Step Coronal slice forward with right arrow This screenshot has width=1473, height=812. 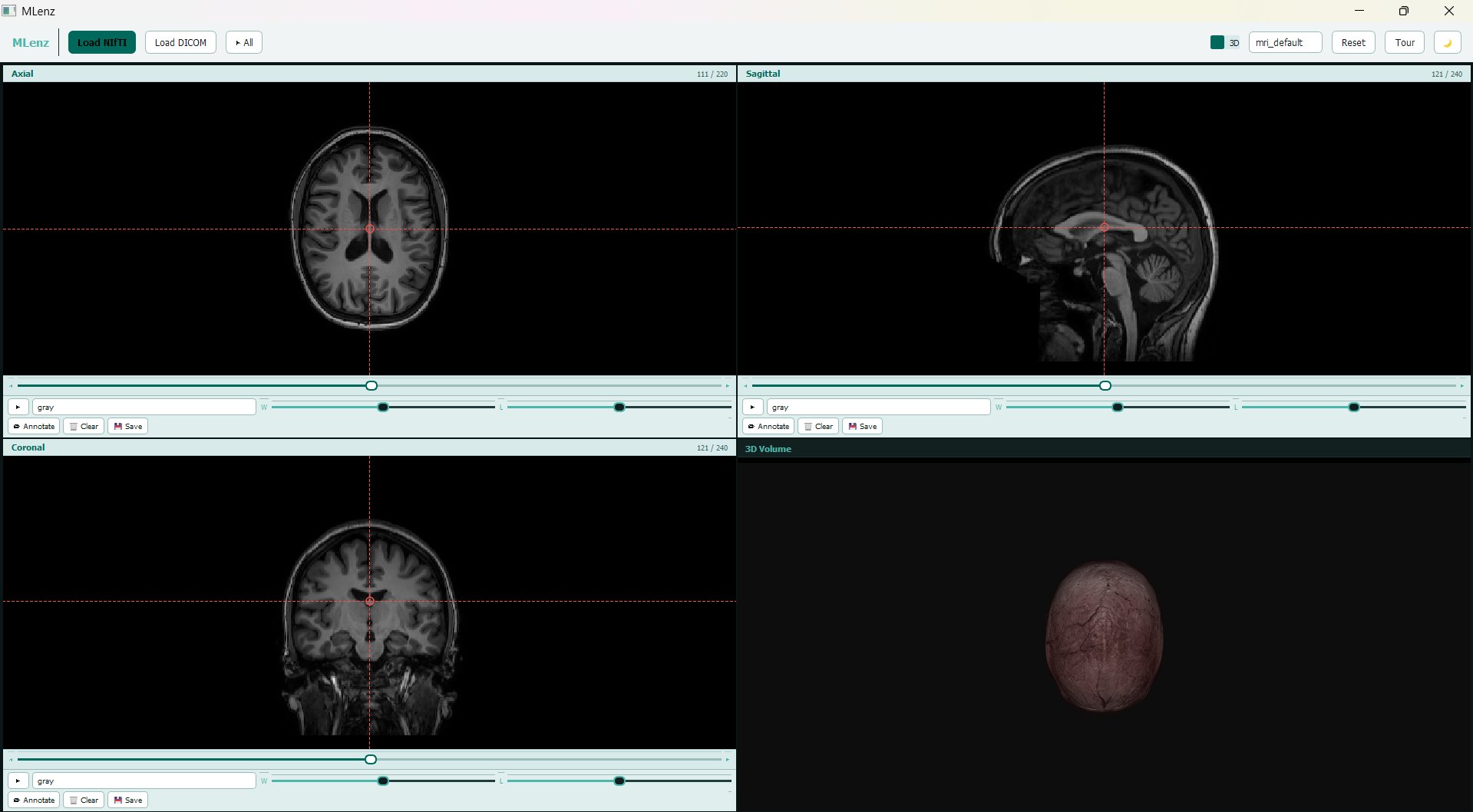click(x=728, y=759)
